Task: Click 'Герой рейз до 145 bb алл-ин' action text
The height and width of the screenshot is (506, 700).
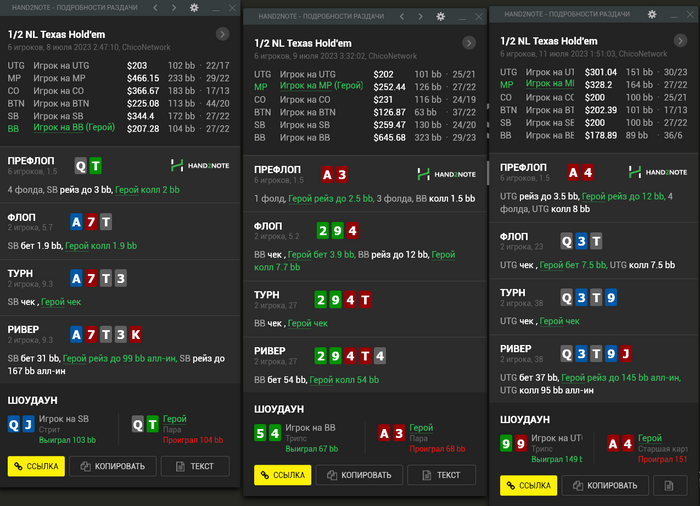Action: pos(621,378)
